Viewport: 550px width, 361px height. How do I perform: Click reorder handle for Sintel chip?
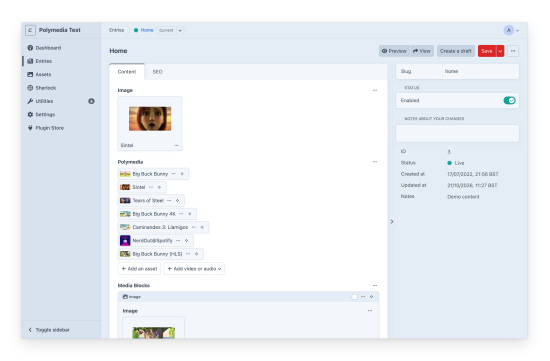click(159, 187)
